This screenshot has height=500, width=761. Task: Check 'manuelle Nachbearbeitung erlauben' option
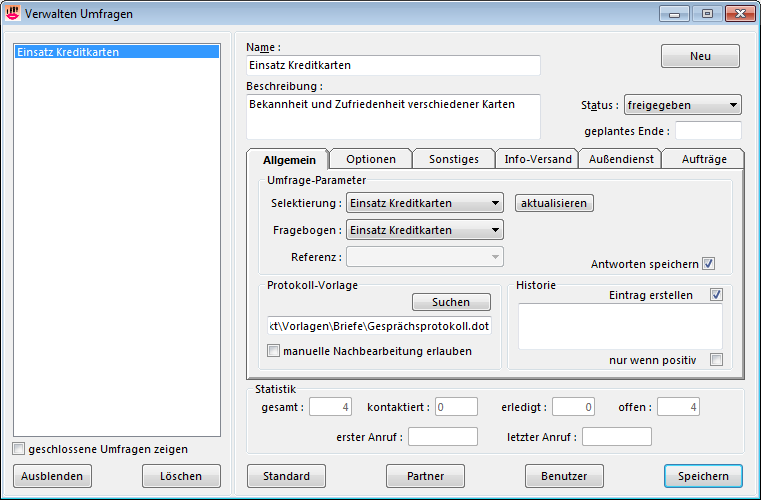coord(274,351)
